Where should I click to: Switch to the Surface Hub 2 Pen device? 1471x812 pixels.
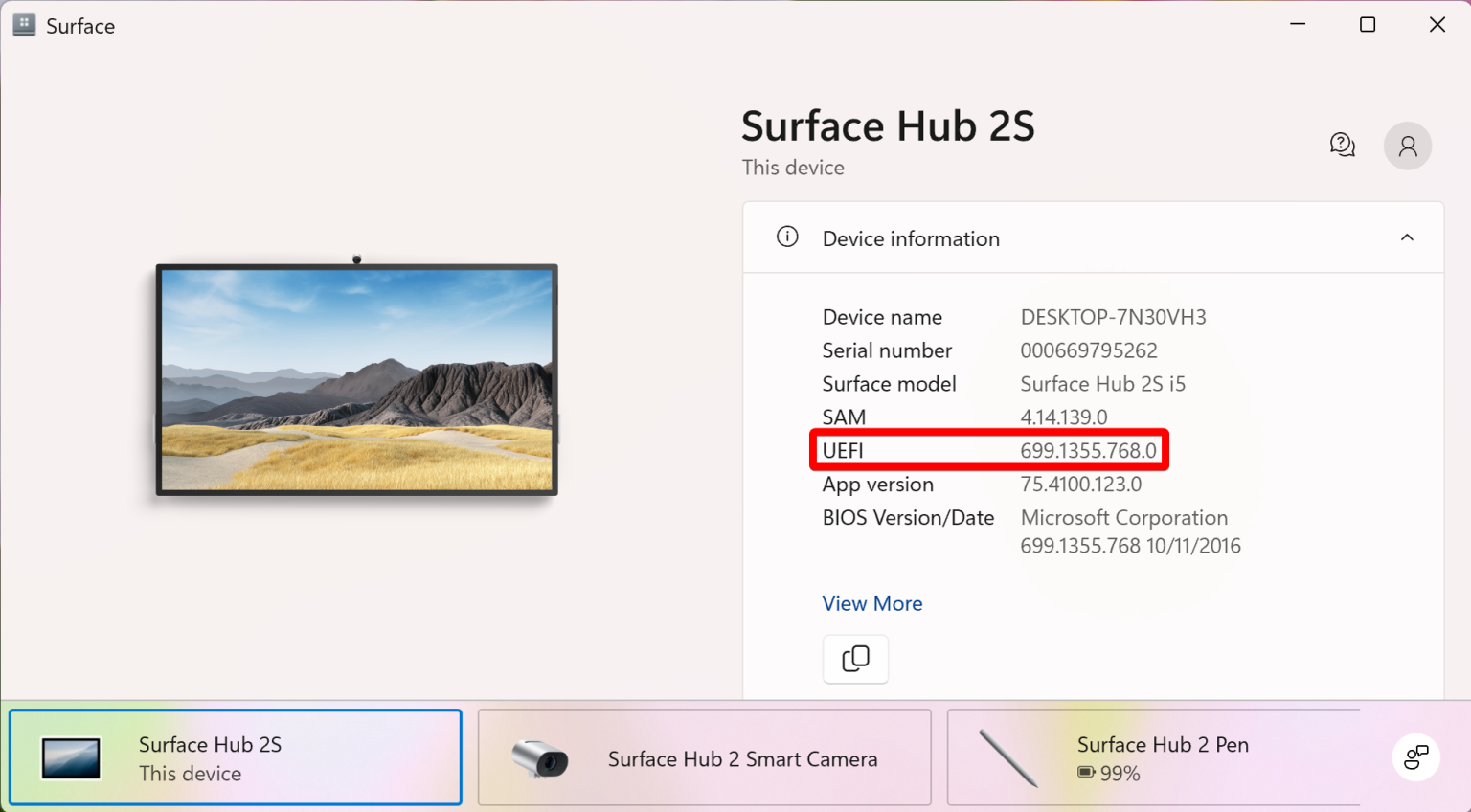pos(1154,757)
